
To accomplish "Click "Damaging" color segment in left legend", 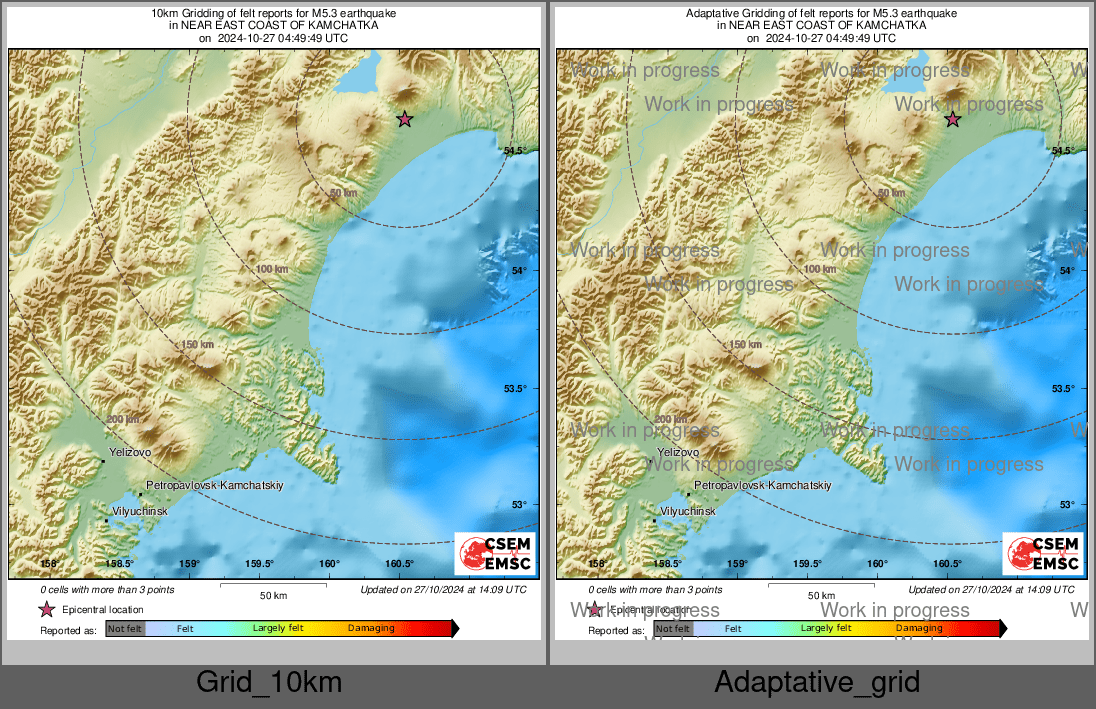I will [x=371, y=629].
